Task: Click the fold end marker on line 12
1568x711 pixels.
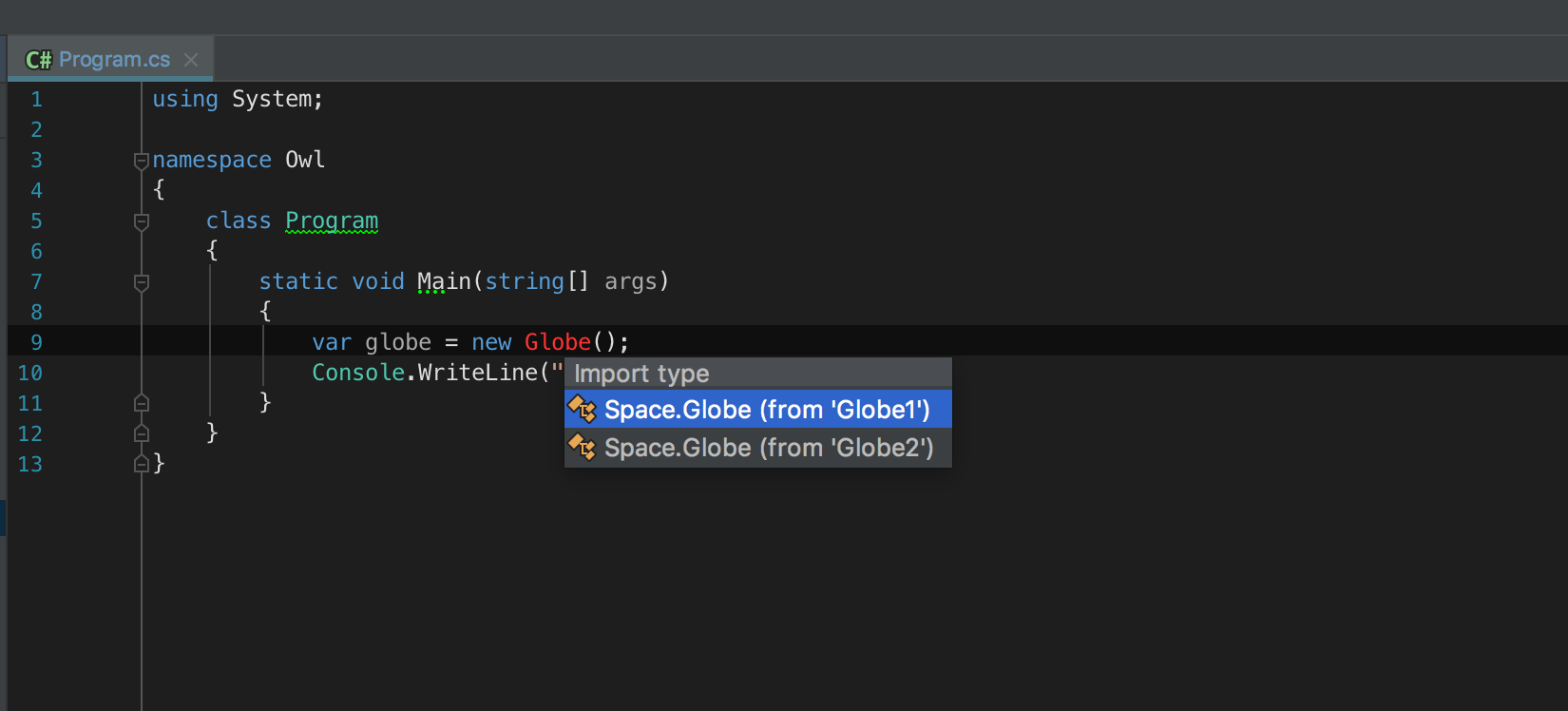Action: (142, 433)
